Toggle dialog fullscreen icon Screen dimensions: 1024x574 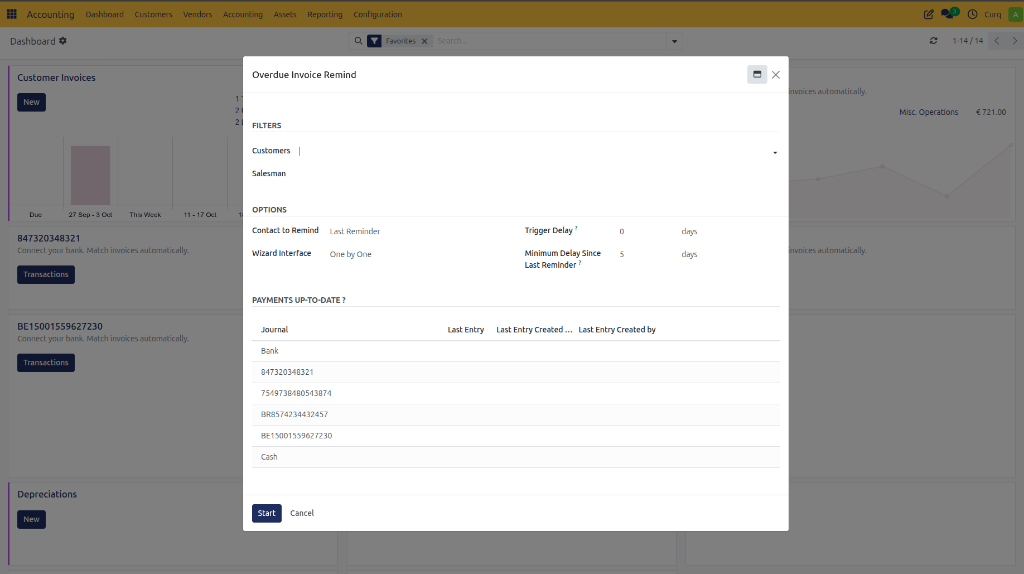[757, 74]
